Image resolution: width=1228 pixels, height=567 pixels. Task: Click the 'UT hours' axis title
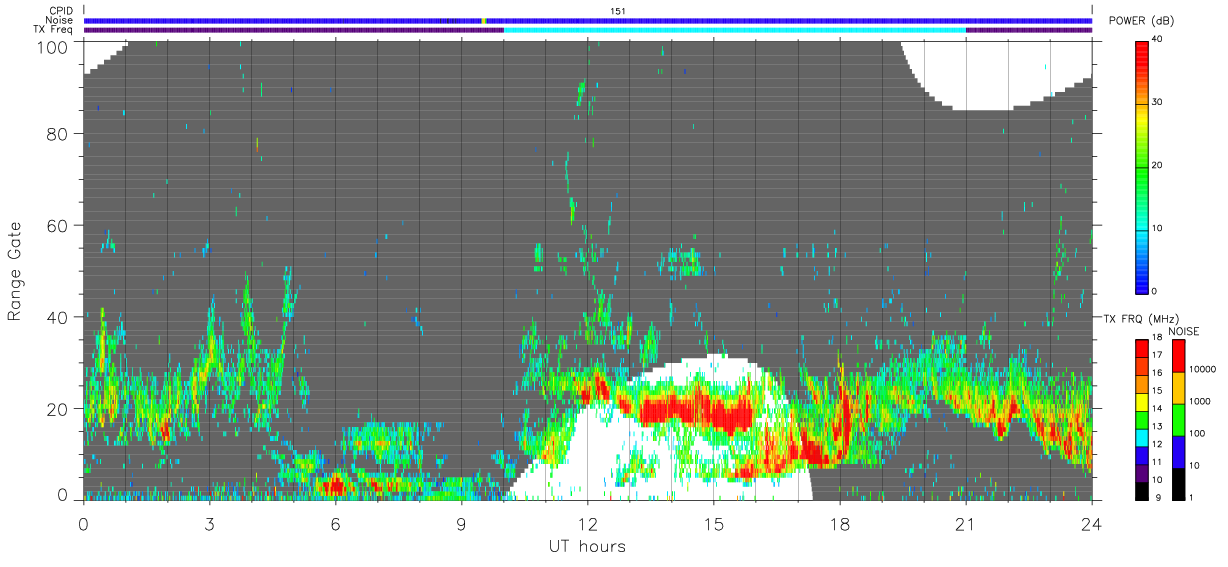pyautogui.click(x=587, y=546)
